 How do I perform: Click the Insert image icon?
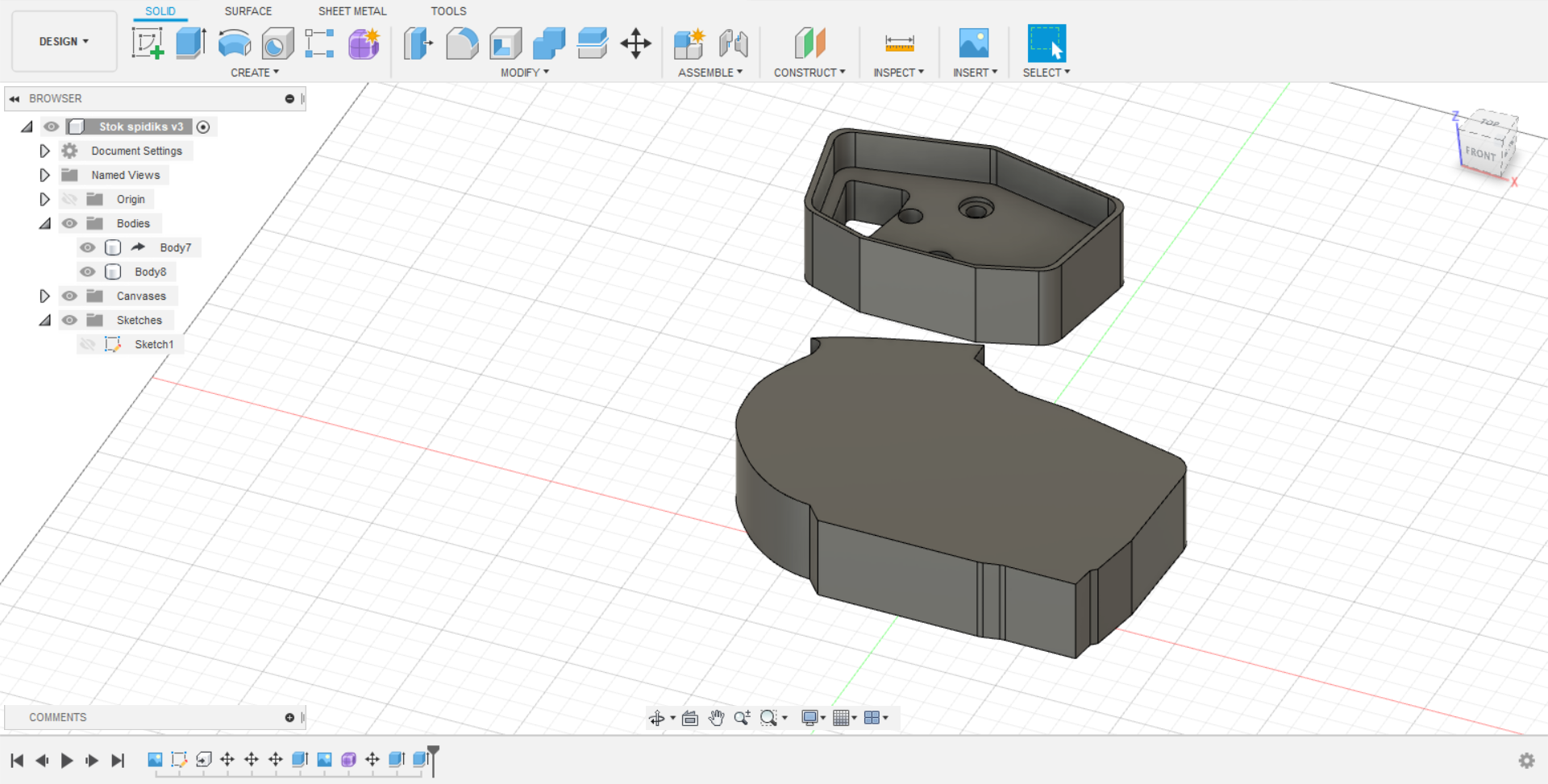[974, 43]
